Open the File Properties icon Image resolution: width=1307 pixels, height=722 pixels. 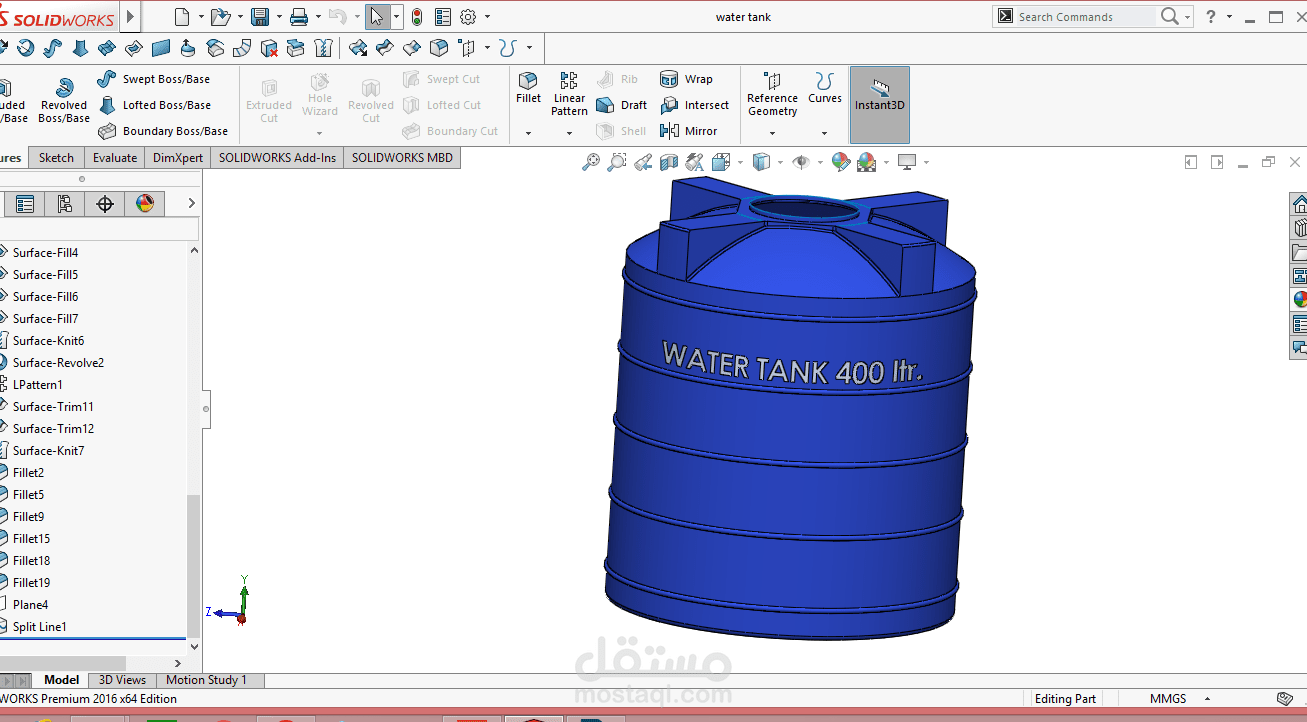pyautogui.click(x=443, y=17)
